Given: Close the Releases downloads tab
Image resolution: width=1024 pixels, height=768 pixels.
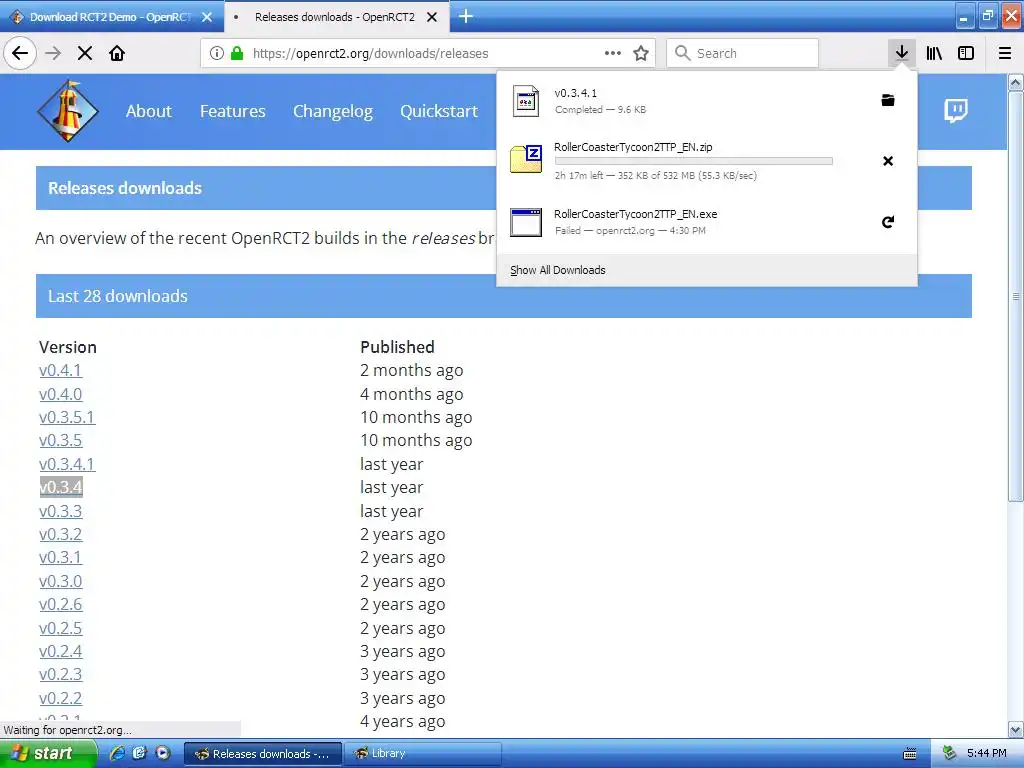Looking at the screenshot, I should [x=432, y=17].
